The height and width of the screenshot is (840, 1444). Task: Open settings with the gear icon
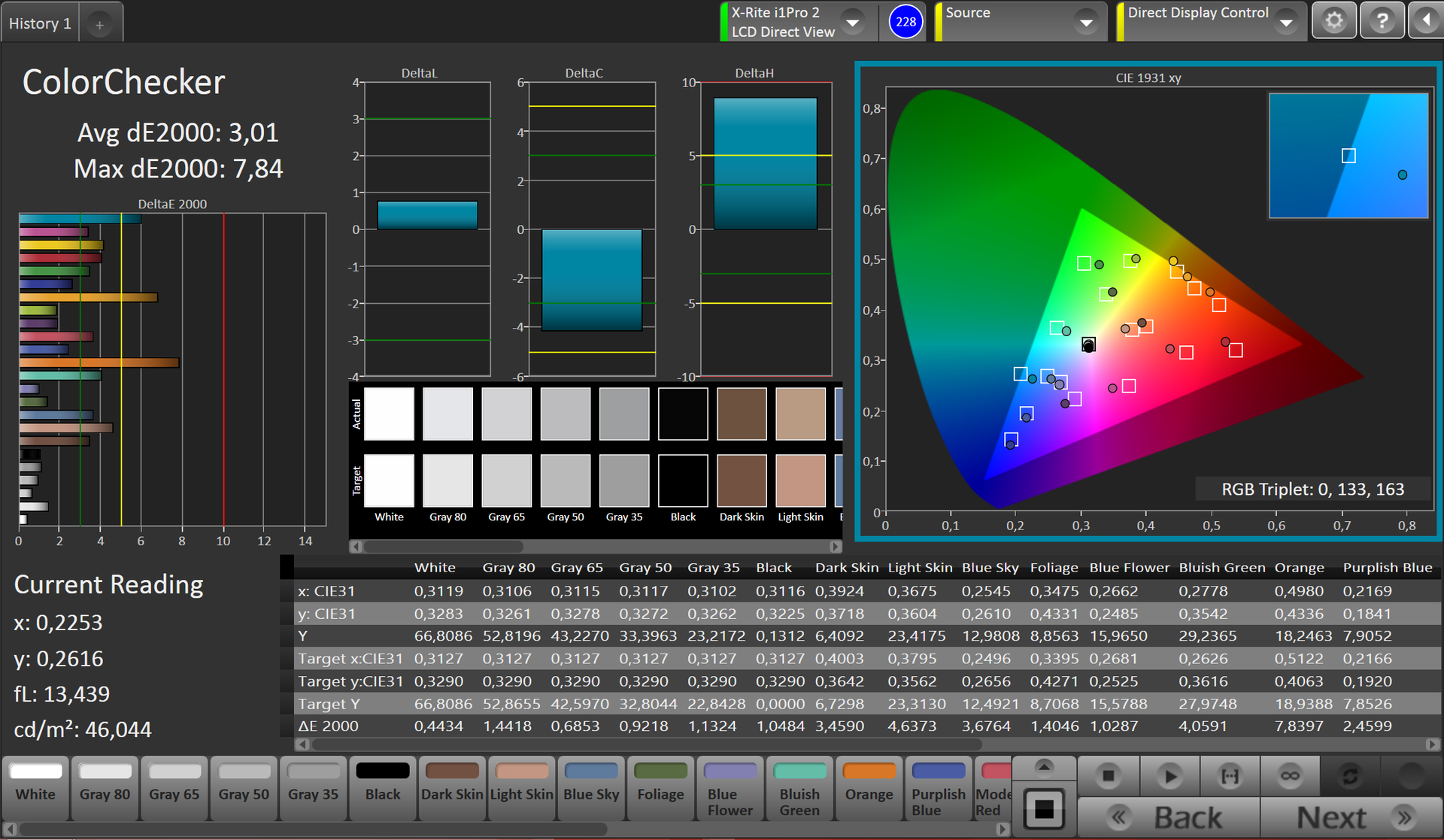click(1333, 20)
